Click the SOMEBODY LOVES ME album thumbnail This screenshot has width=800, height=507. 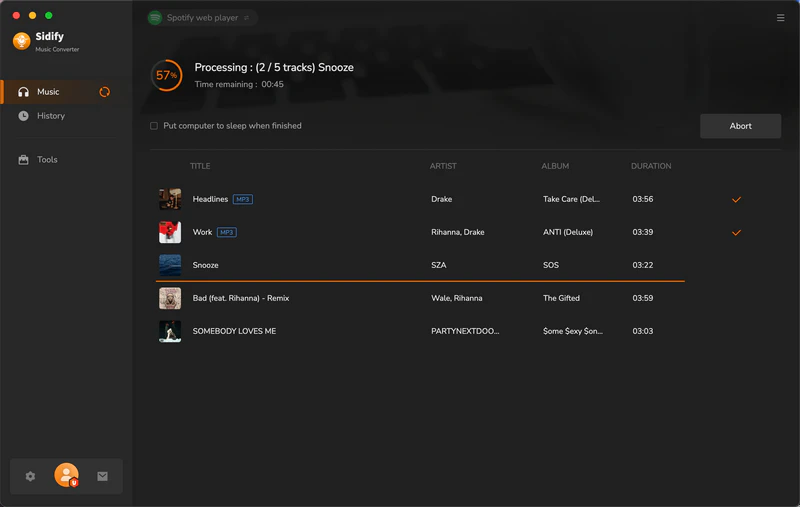pos(170,331)
